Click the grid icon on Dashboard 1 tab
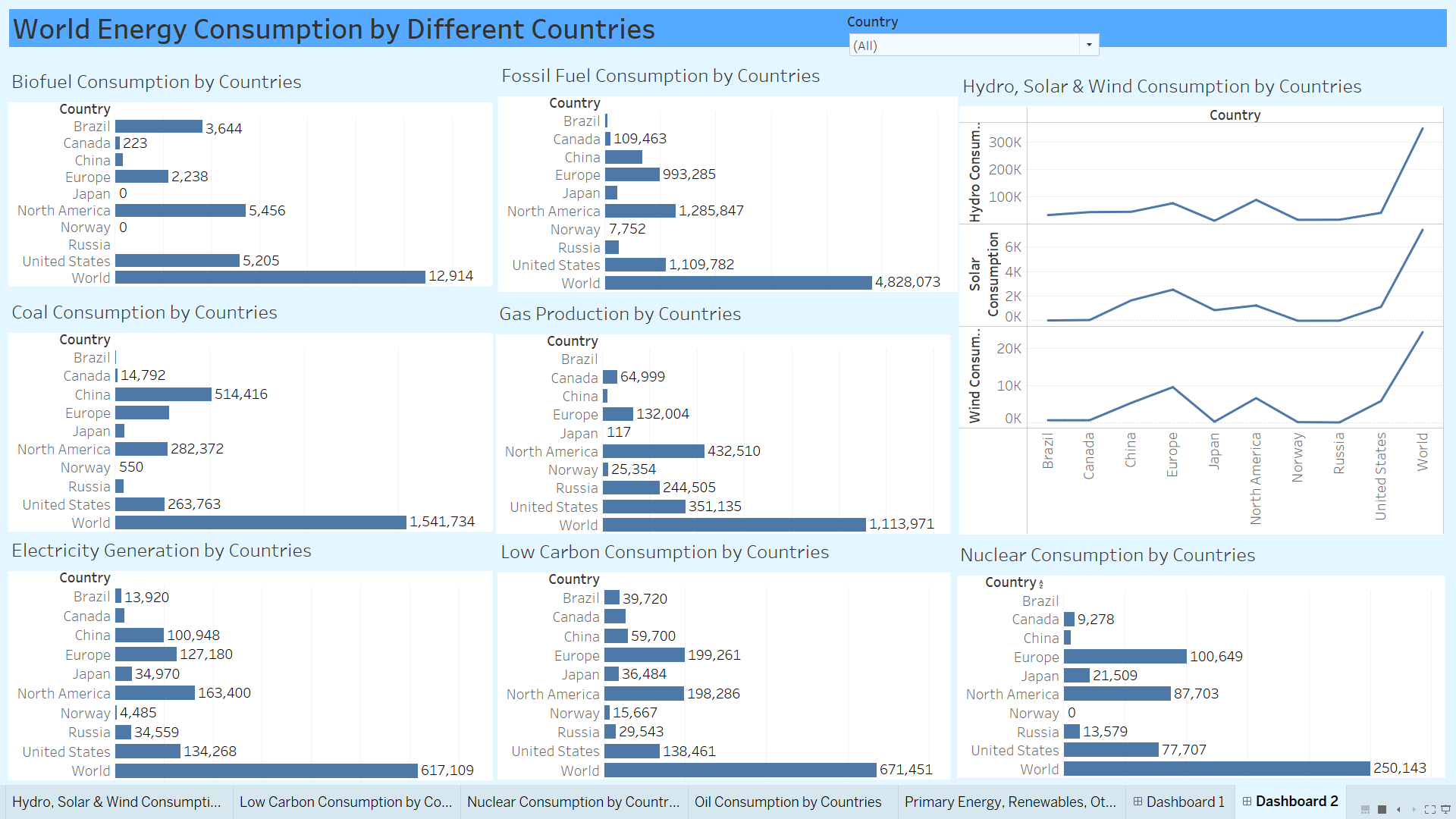This screenshot has height=819, width=1456. coord(1137,802)
